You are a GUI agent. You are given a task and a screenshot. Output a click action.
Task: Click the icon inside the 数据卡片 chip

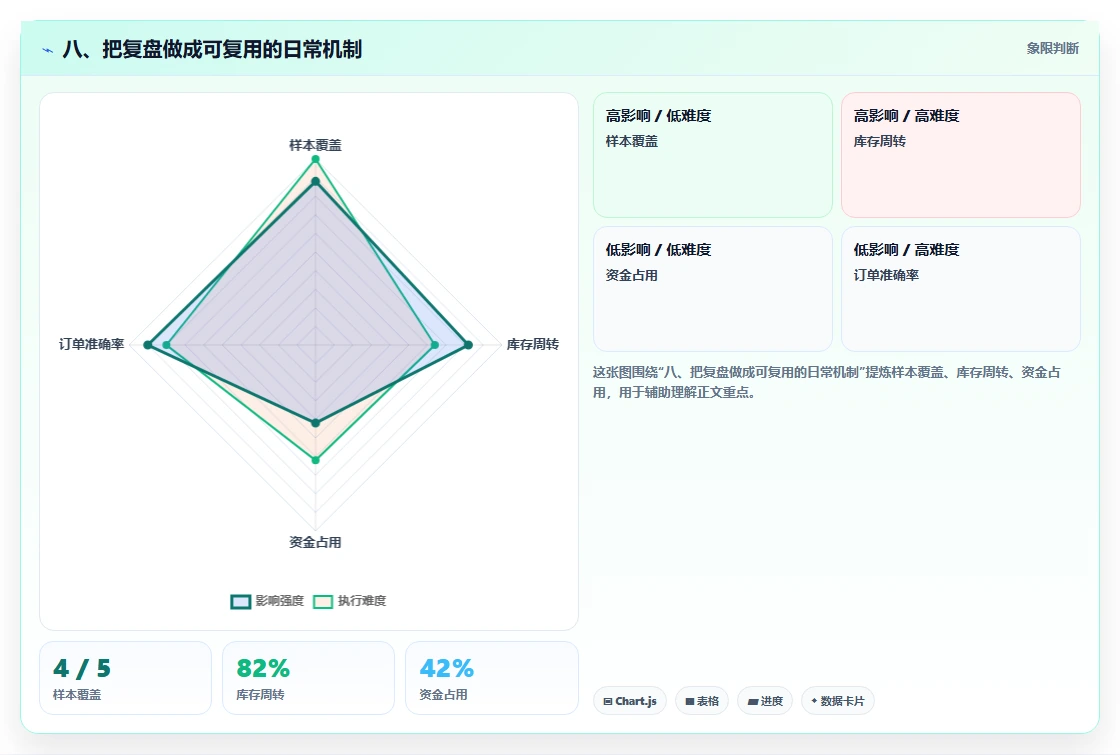[814, 701]
